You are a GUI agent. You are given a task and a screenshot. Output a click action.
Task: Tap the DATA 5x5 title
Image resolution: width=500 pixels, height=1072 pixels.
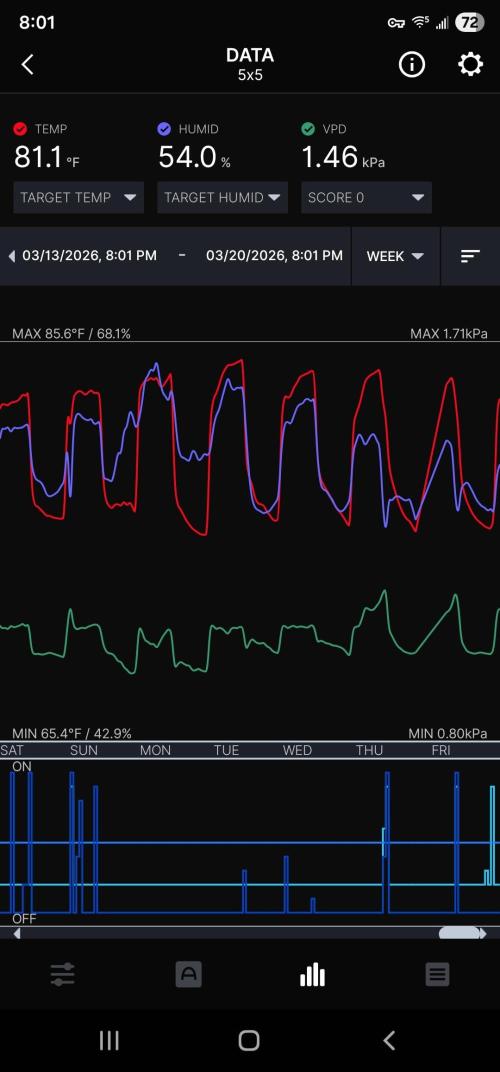(250, 64)
